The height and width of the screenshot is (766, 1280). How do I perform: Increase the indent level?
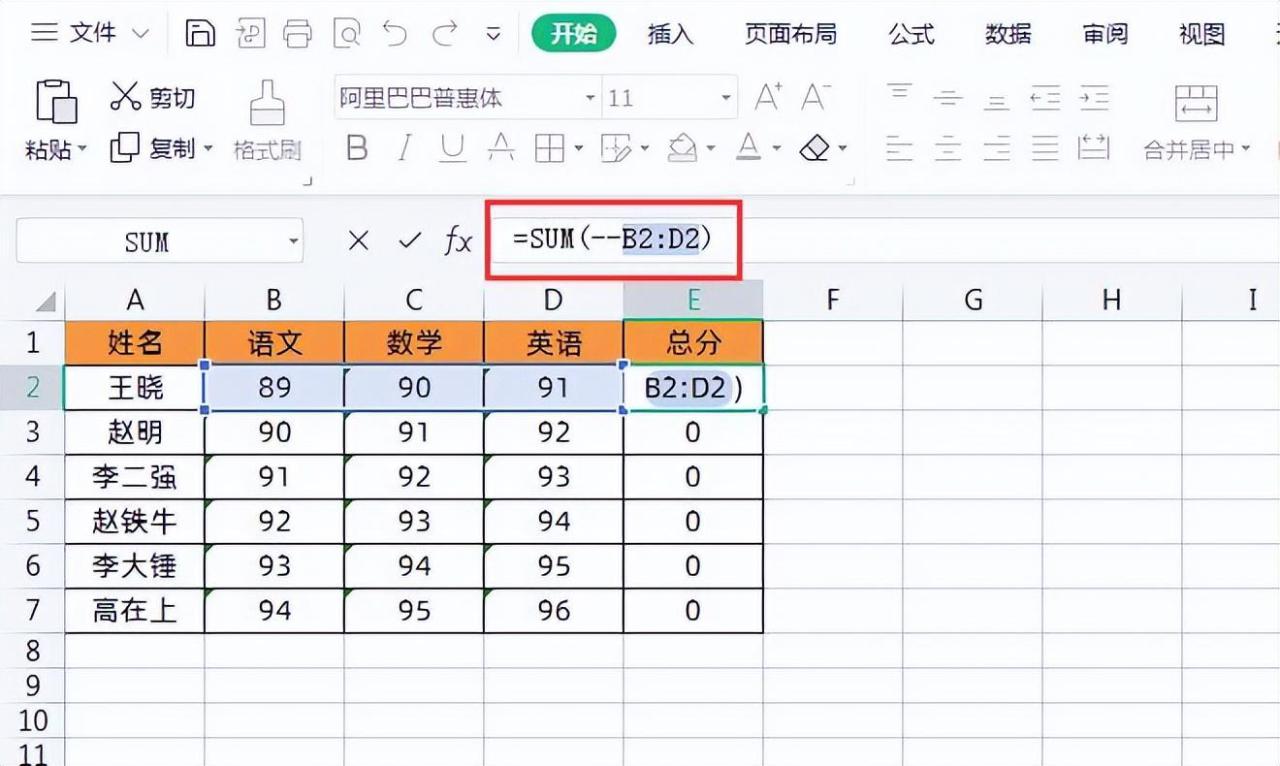[1094, 97]
